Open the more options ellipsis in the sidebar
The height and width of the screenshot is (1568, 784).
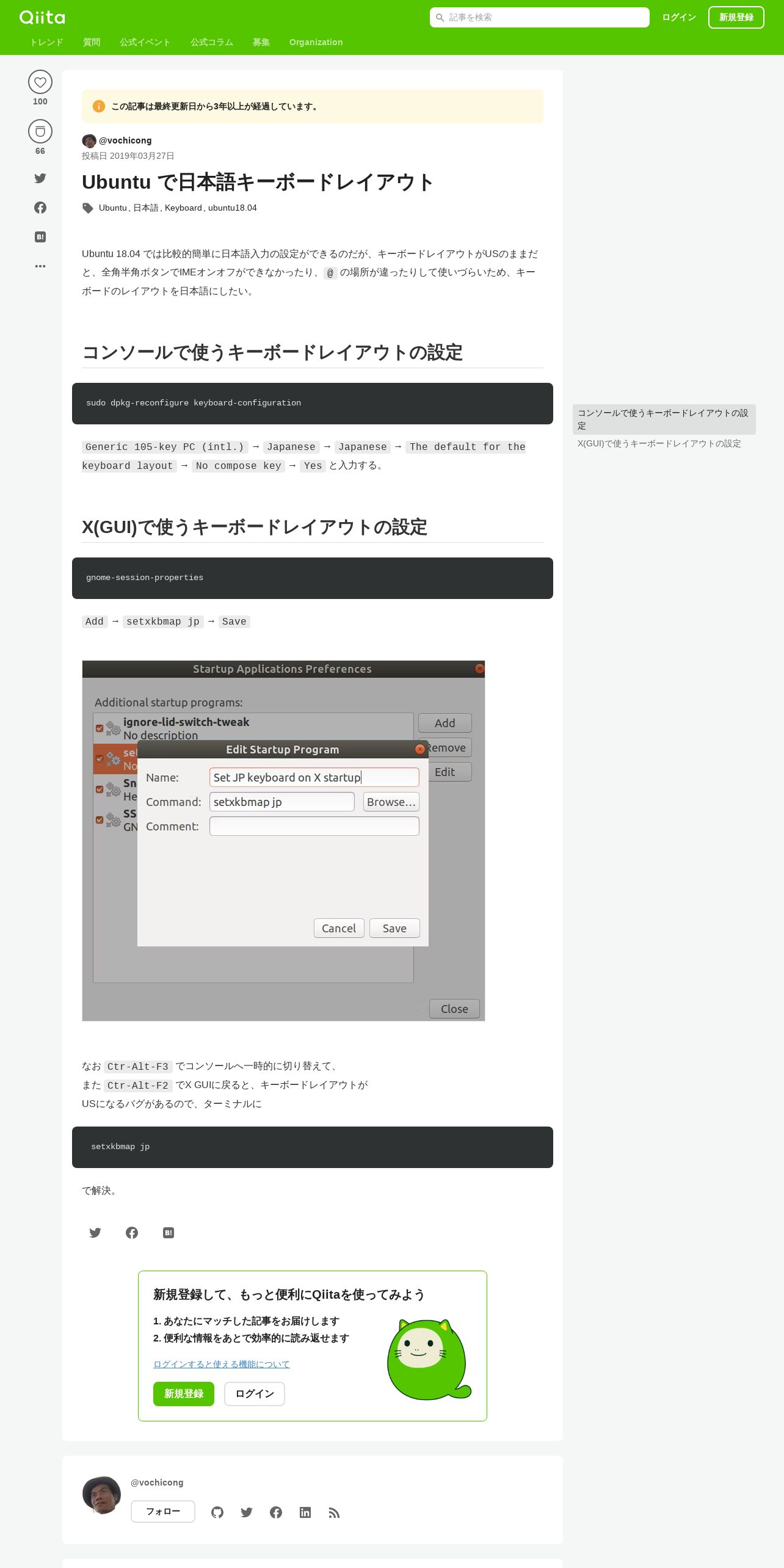pos(40,266)
